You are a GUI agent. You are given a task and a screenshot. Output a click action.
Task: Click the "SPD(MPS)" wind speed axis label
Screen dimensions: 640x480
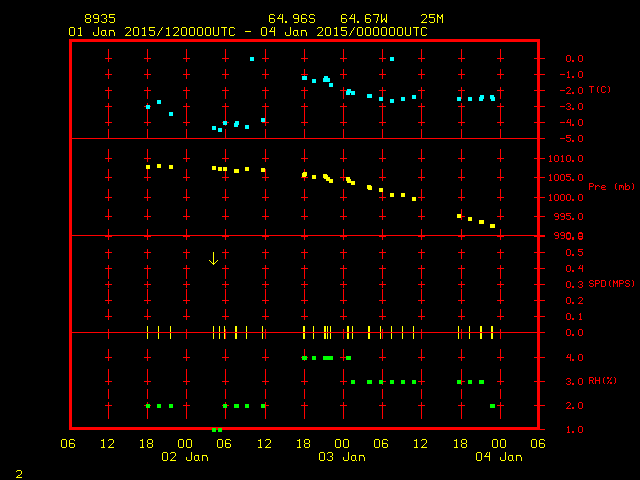coord(611,283)
